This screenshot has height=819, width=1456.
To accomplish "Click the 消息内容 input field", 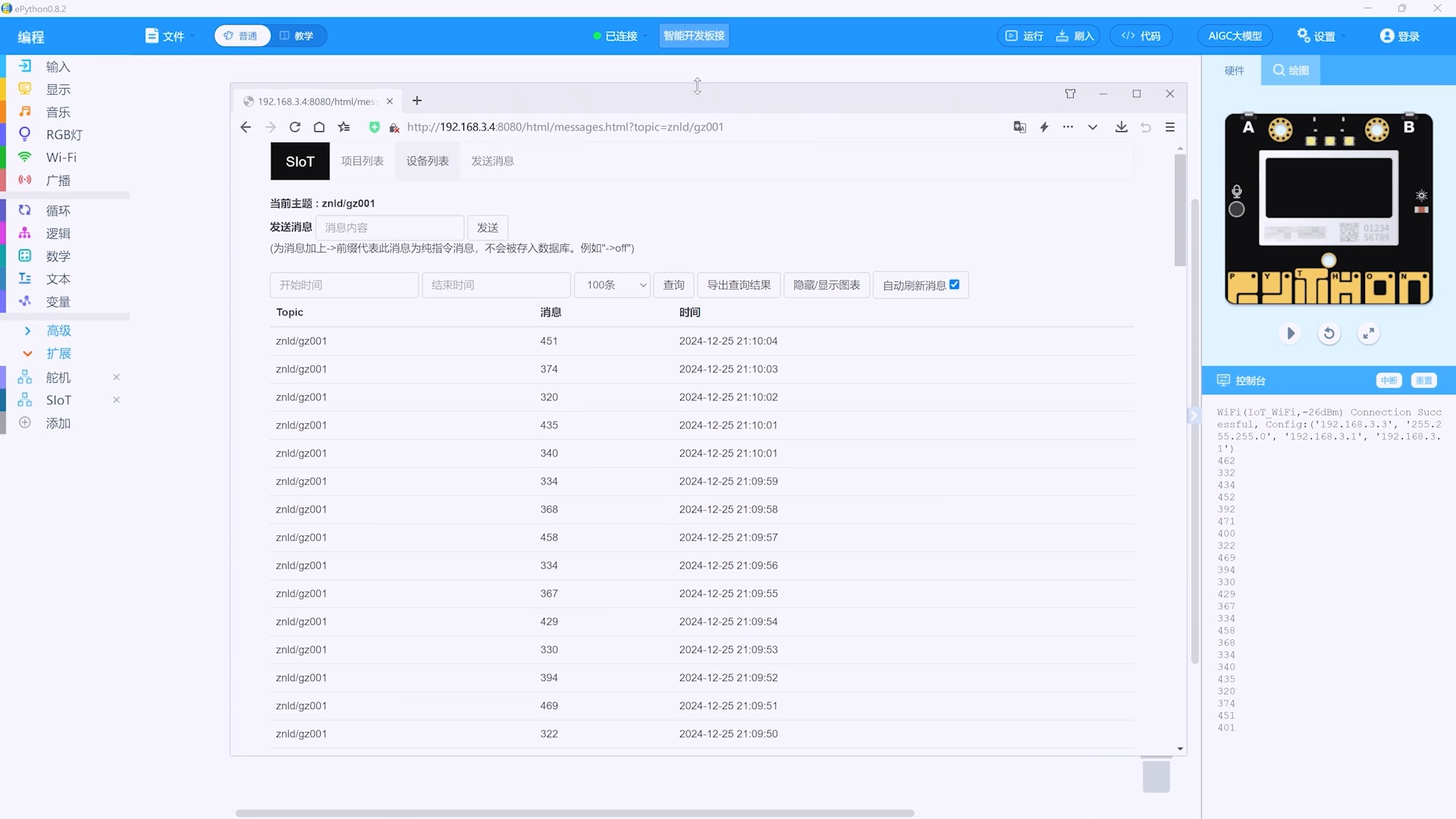I will coord(389,227).
